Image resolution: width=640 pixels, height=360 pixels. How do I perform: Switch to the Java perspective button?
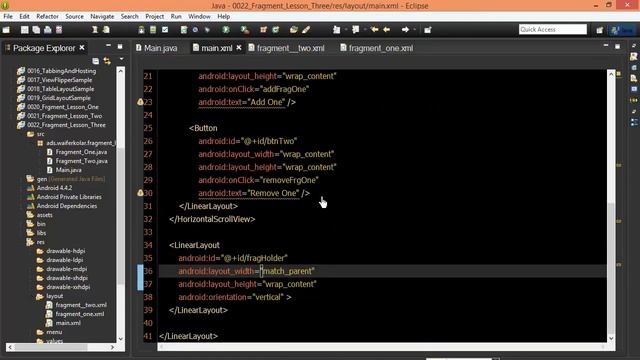click(623, 30)
